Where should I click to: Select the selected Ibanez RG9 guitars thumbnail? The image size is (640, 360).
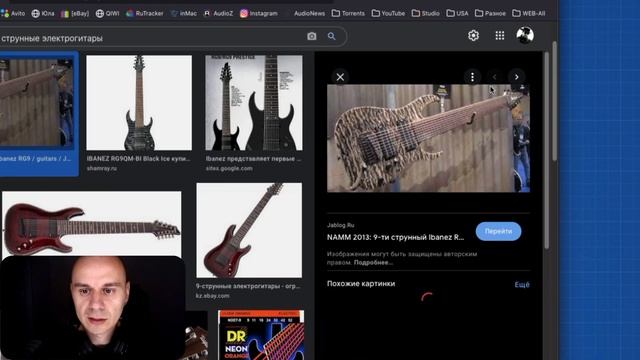(x=37, y=103)
